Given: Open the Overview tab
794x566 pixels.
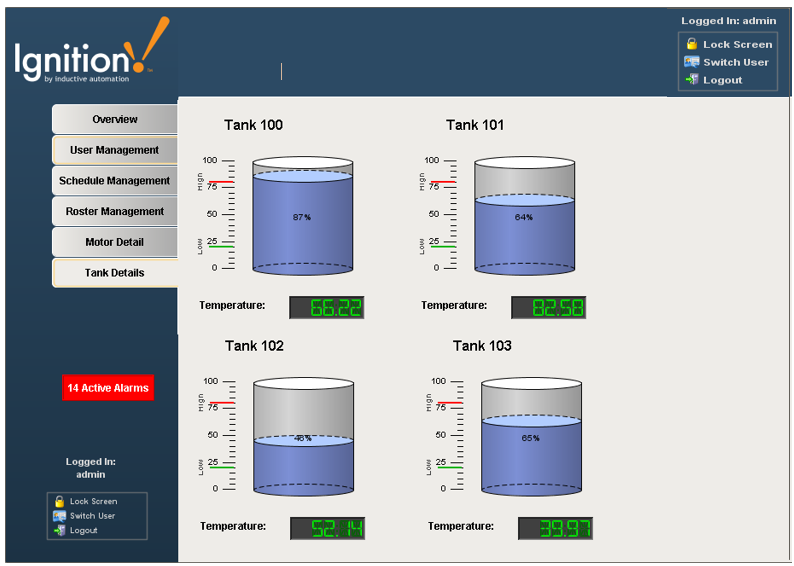Looking at the screenshot, I should pyautogui.click(x=115, y=119).
